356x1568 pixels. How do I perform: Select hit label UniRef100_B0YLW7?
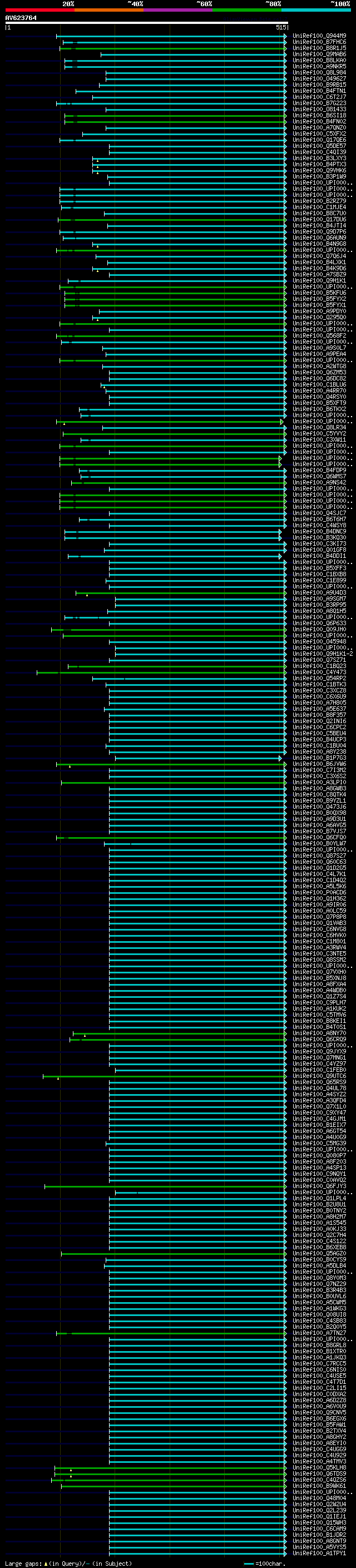319,844
